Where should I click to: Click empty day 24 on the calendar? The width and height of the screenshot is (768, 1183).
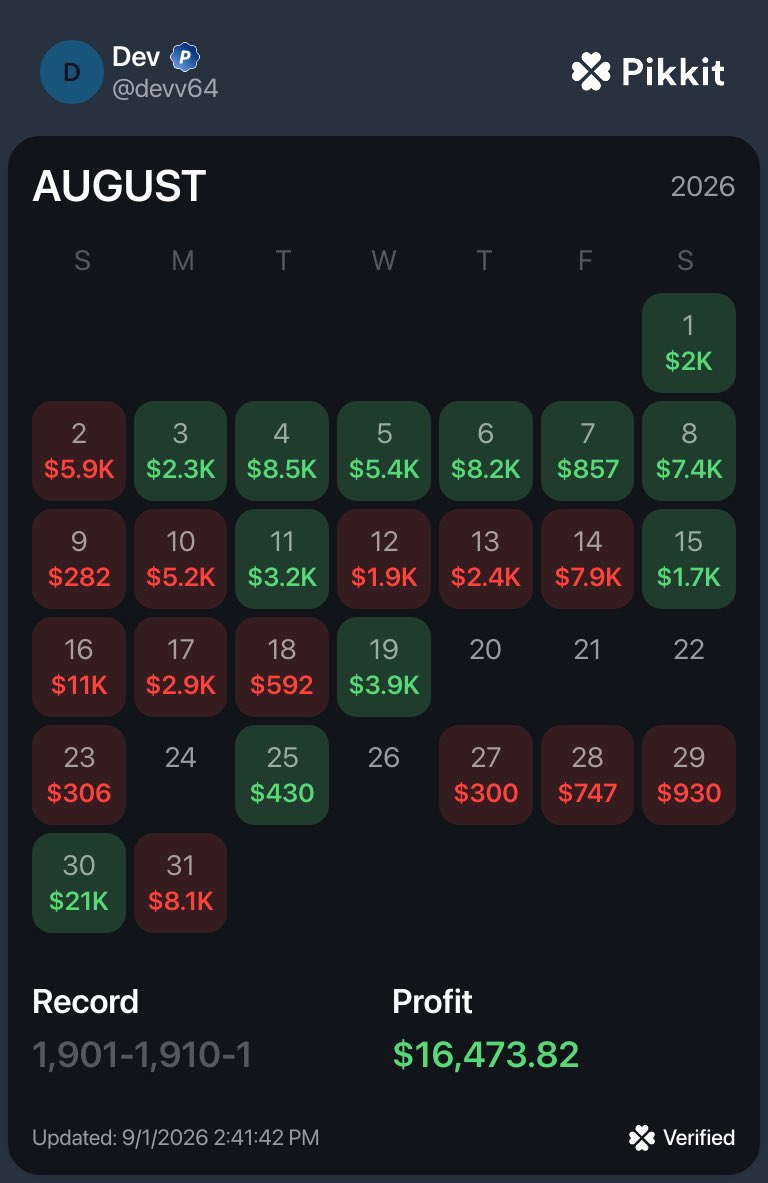click(180, 757)
